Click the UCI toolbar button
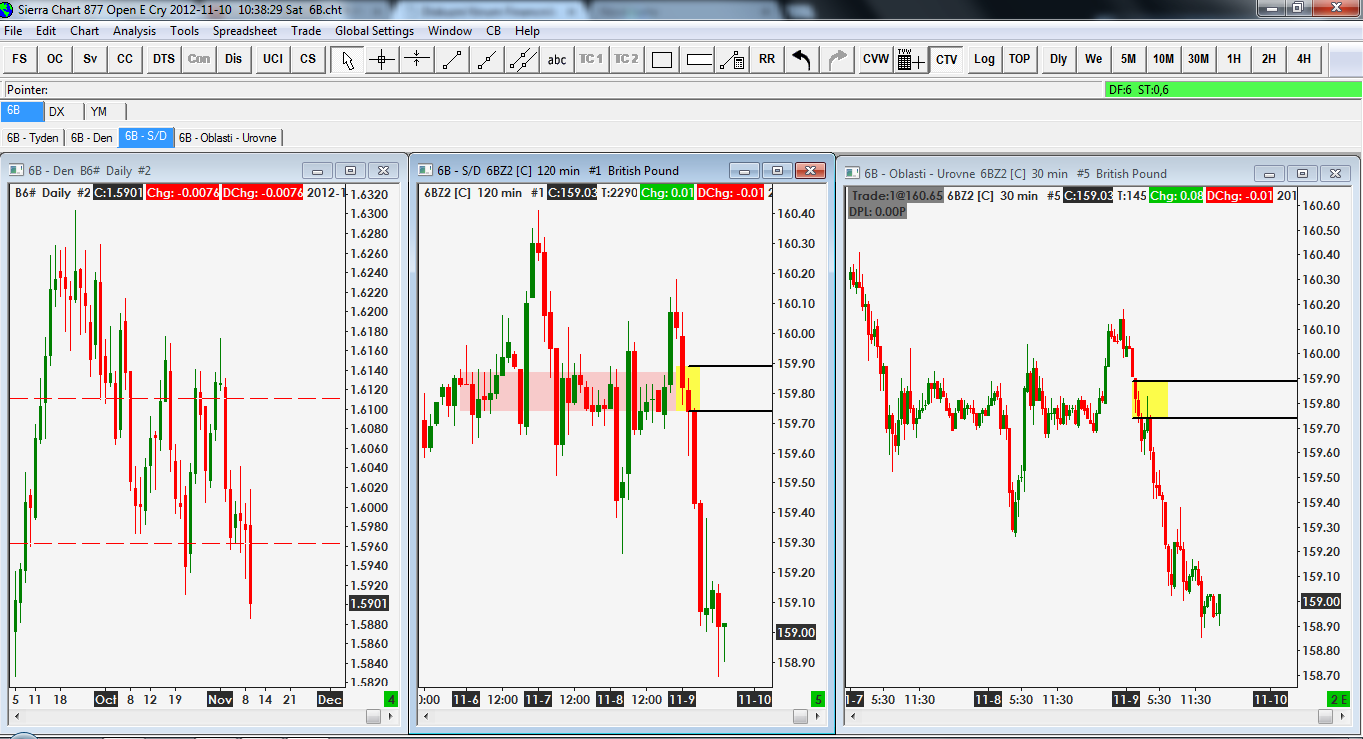 pos(273,59)
